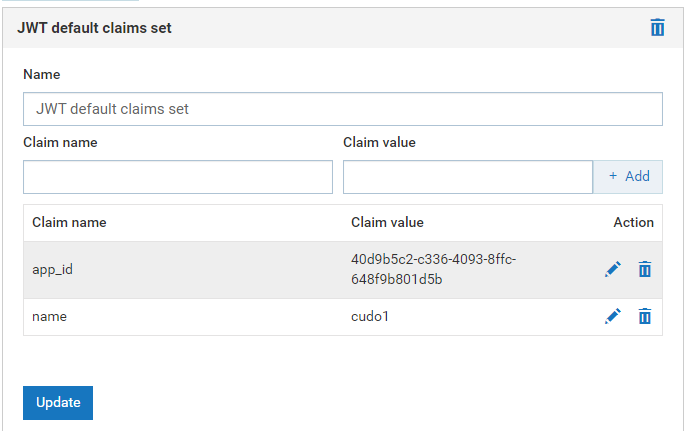
Task: Select the app_id cell in table
Action: pos(53,269)
